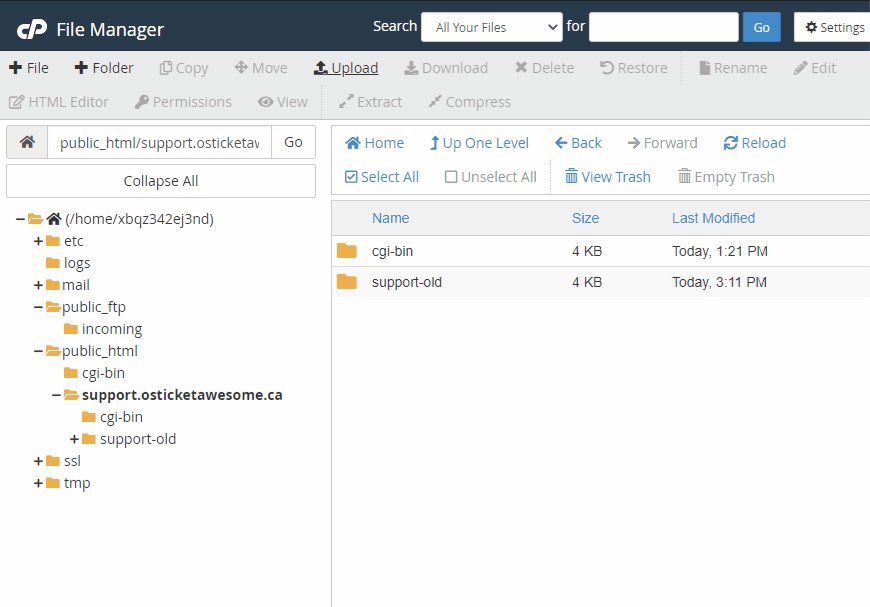Sort by Name column header

coord(391,218)
